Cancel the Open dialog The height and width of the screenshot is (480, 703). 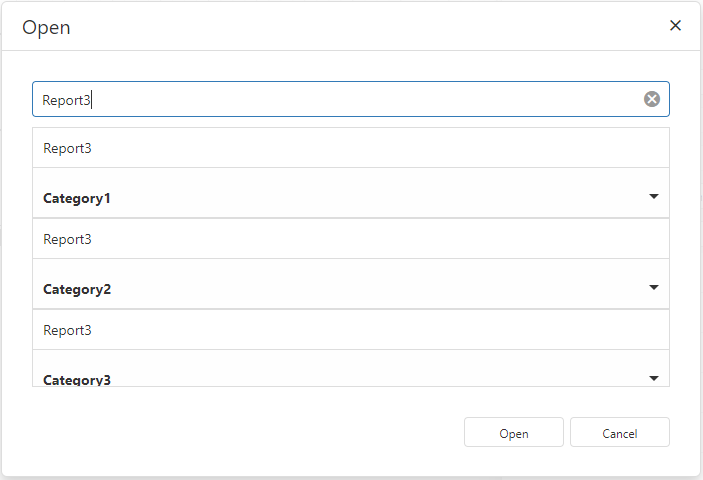pyautogui.click(x=620, y=432)
